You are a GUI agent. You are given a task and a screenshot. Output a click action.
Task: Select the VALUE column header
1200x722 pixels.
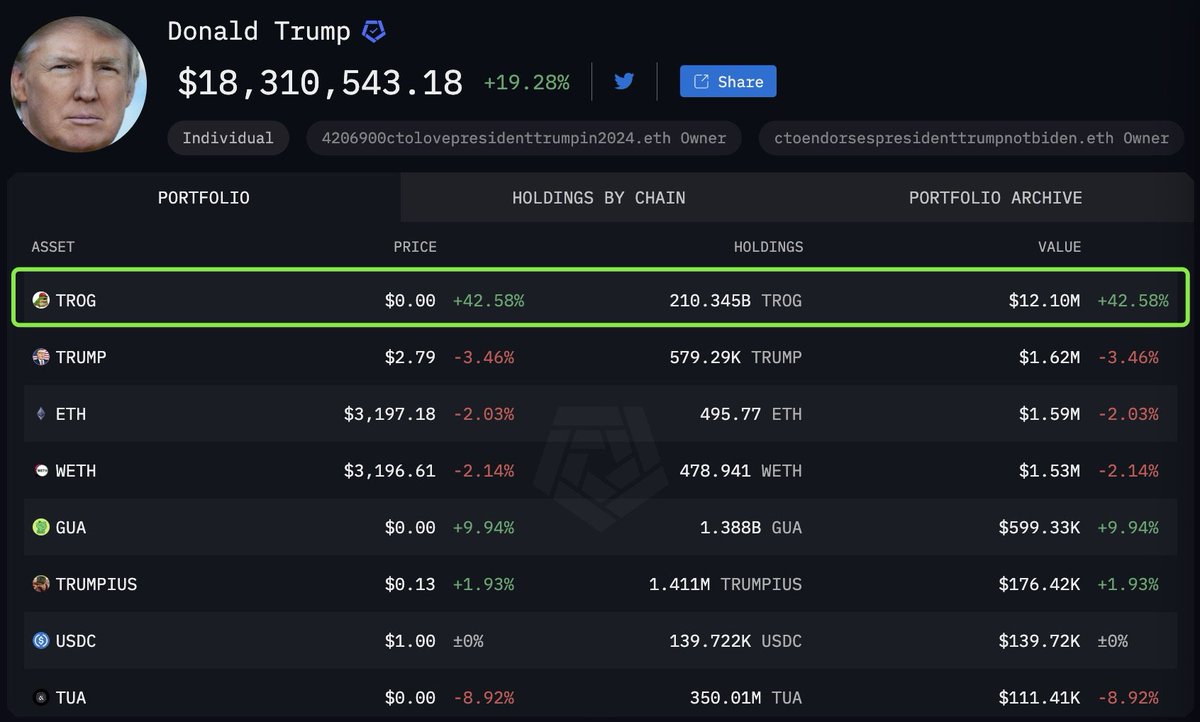tap(1059, 247)
